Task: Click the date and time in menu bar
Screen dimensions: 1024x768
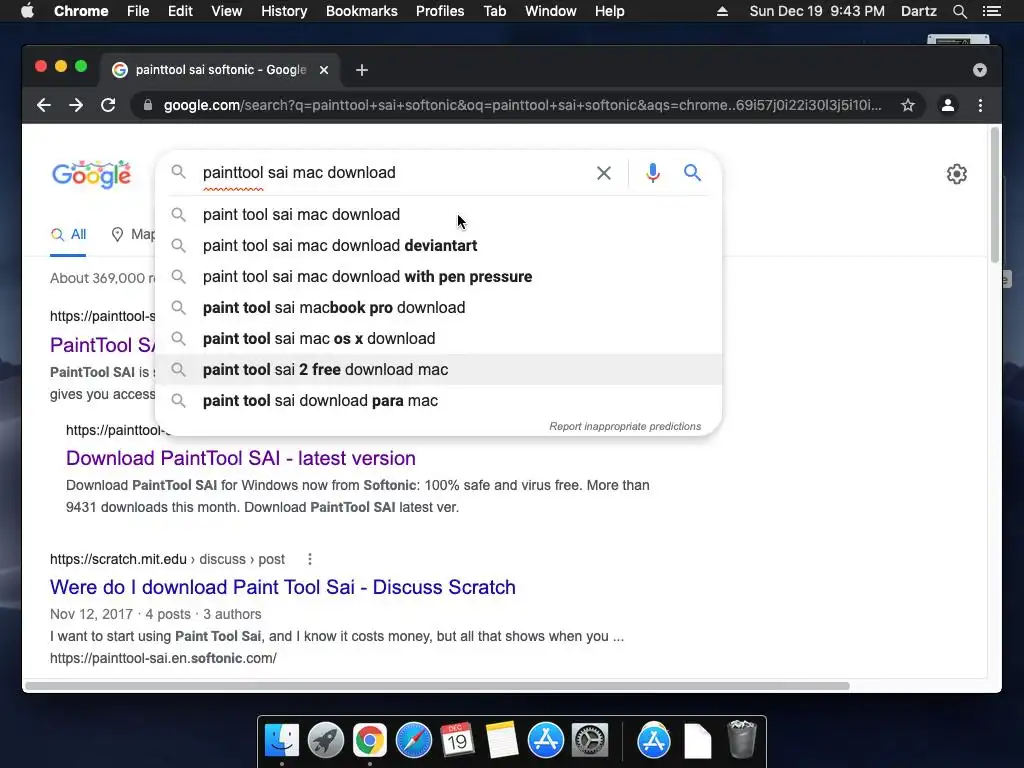Action: pyautogui.click(x=817, y=11)
